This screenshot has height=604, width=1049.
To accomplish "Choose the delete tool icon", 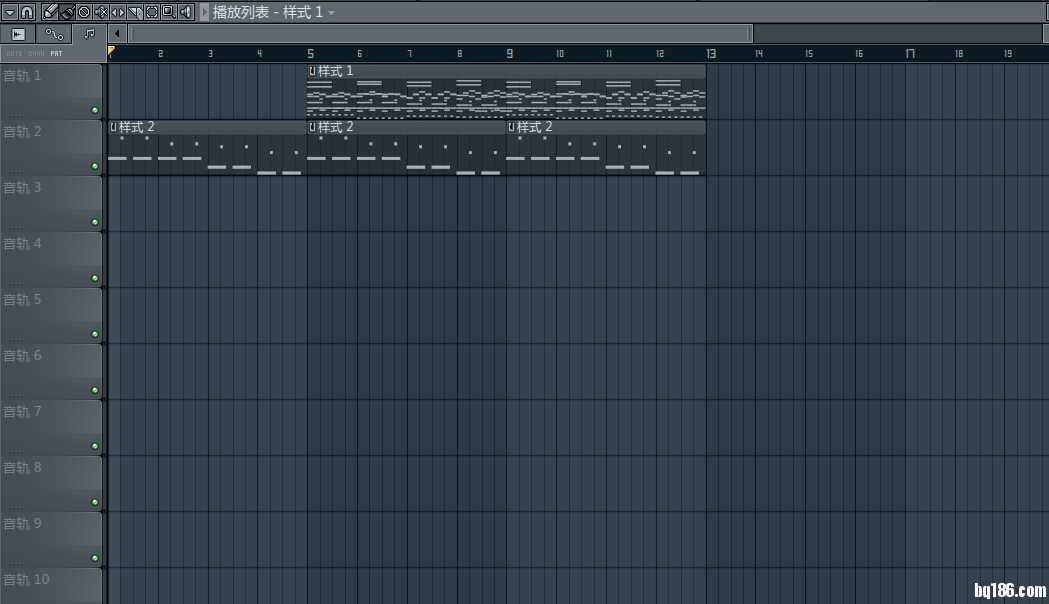I will pyautogui.click(x=84, y=12).
